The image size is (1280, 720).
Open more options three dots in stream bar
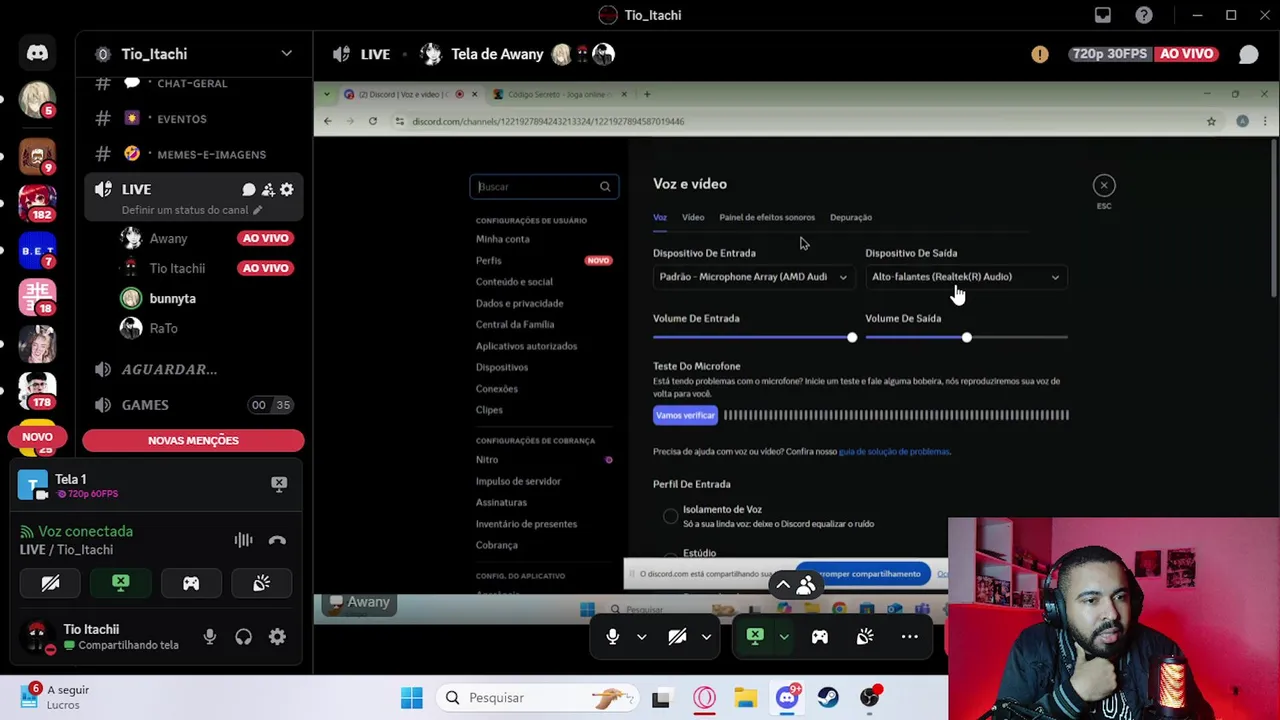tap(910, 637)
